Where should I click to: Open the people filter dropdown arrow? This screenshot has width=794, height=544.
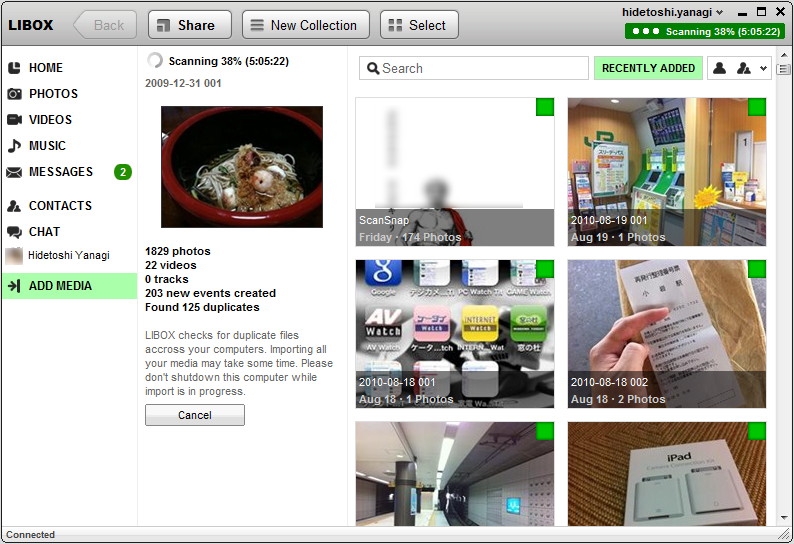[763, 68]
